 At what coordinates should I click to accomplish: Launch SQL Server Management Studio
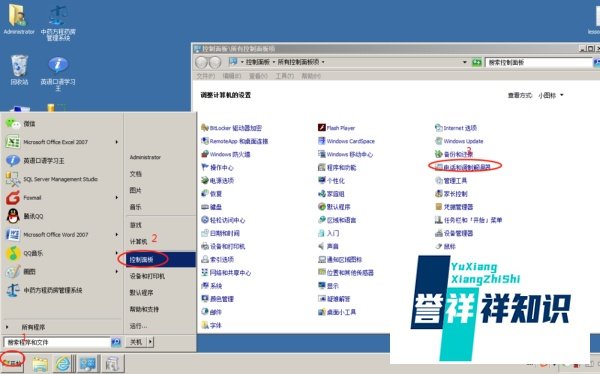click(x=62, y=179)
